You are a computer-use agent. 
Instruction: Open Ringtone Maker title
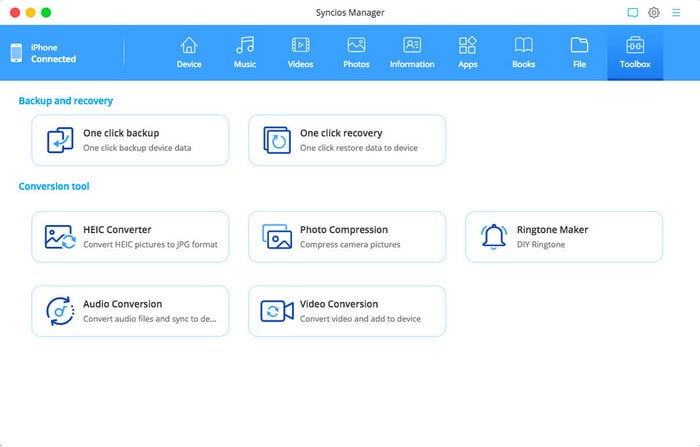[552, 230]
